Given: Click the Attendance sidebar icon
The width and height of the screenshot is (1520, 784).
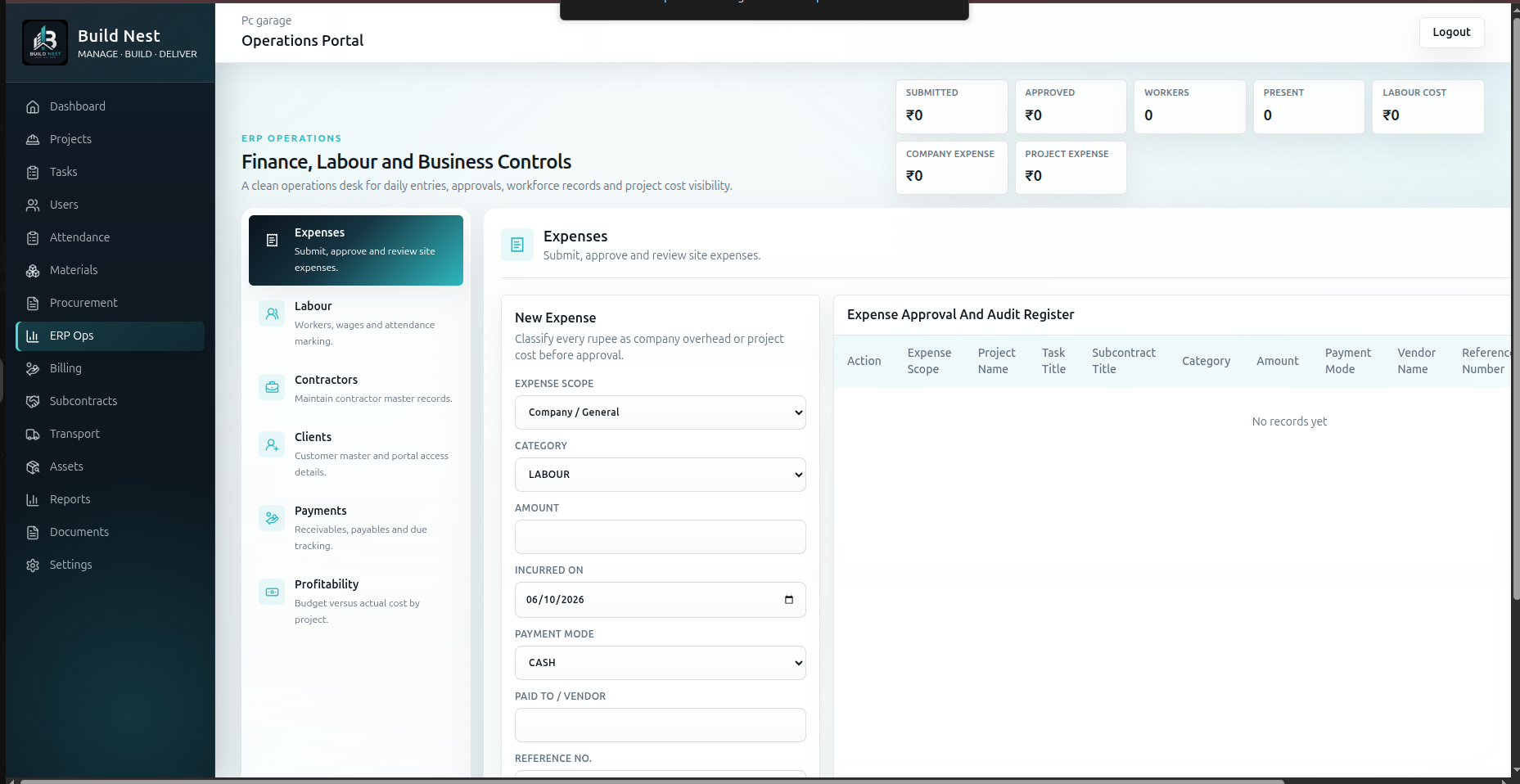Looking at the screenshot, I should 33,237.
